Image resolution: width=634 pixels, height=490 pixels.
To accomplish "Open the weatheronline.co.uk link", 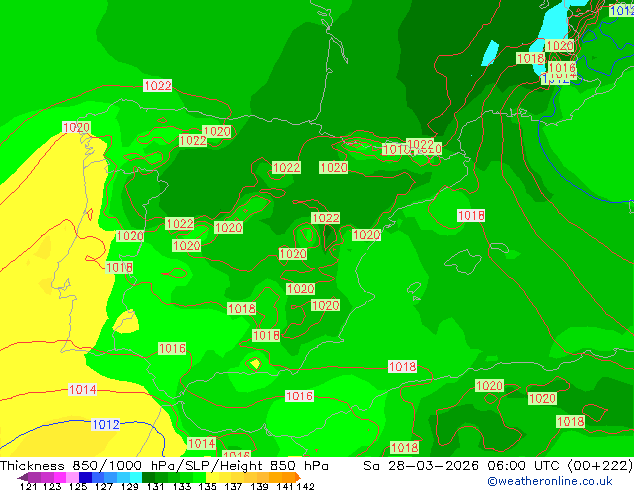I will pyautogui.click(x=550, y=481).
